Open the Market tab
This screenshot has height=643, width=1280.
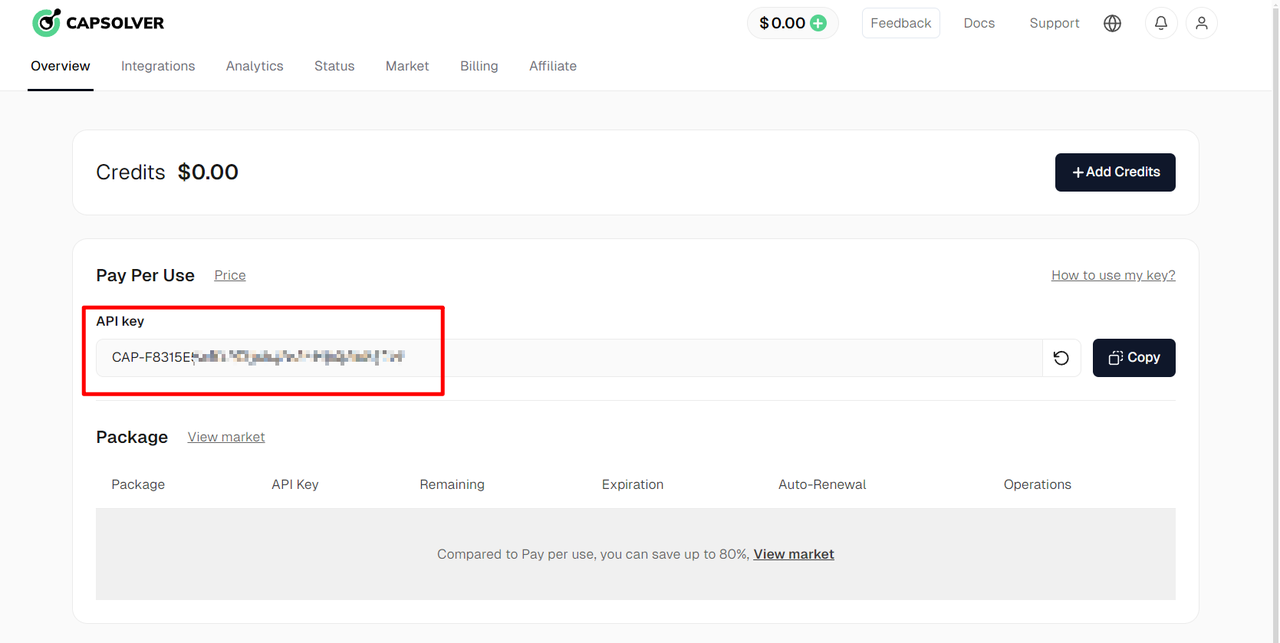click(x=407, y=66)
